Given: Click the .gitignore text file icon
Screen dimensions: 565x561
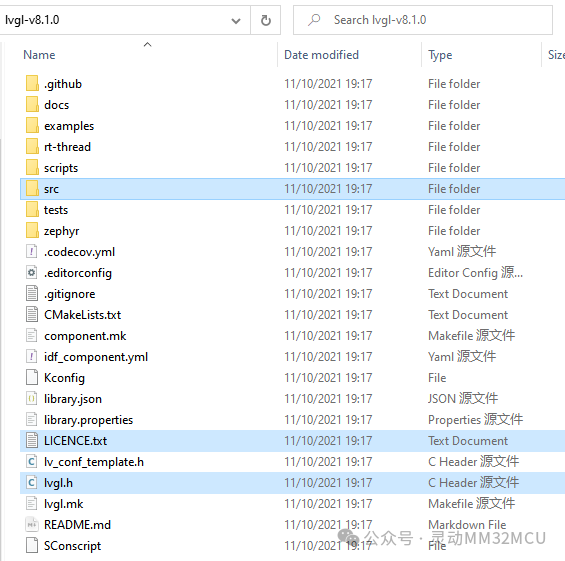Looking at the screenshot, I should [32, 294].
